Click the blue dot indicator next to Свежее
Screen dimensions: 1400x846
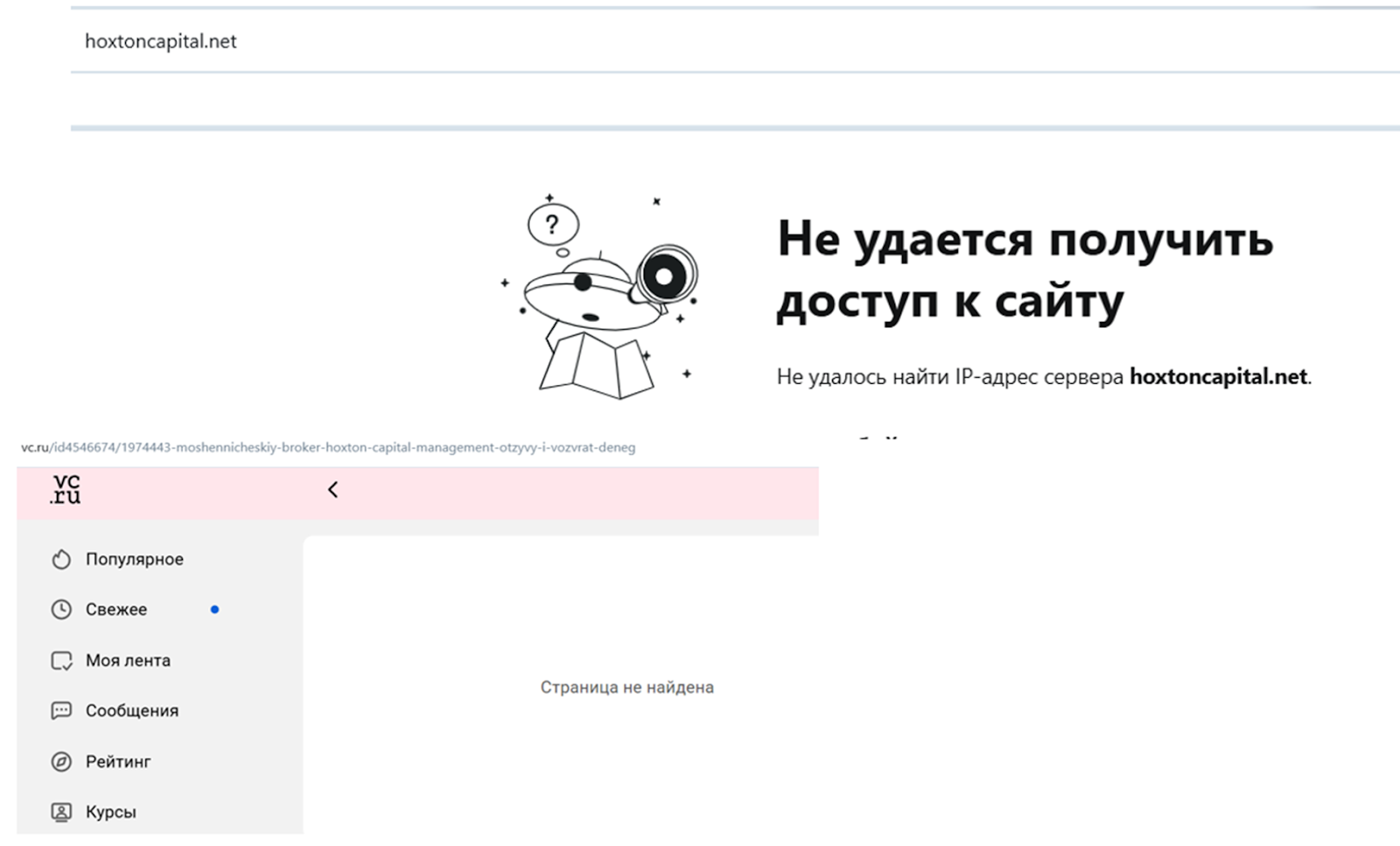[x=214, y=610]
